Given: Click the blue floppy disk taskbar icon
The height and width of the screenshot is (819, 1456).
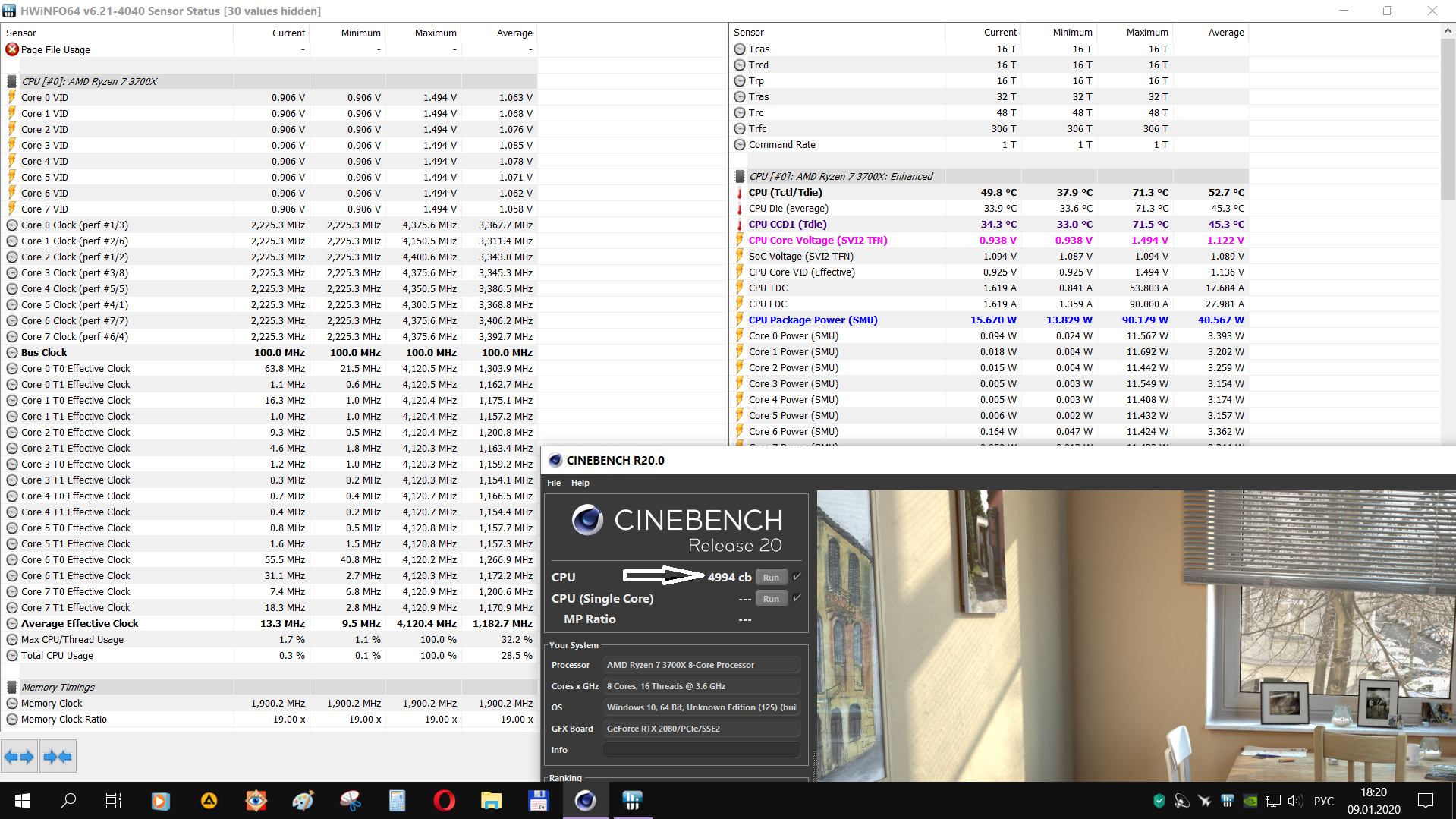Looking at the screenshot, I should pos(539,801).
